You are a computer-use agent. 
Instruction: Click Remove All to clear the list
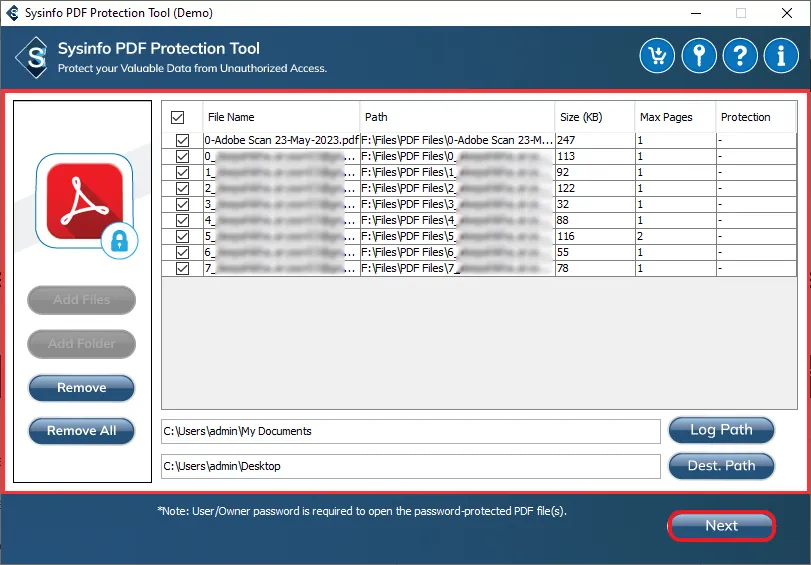(x=81, y=431)
